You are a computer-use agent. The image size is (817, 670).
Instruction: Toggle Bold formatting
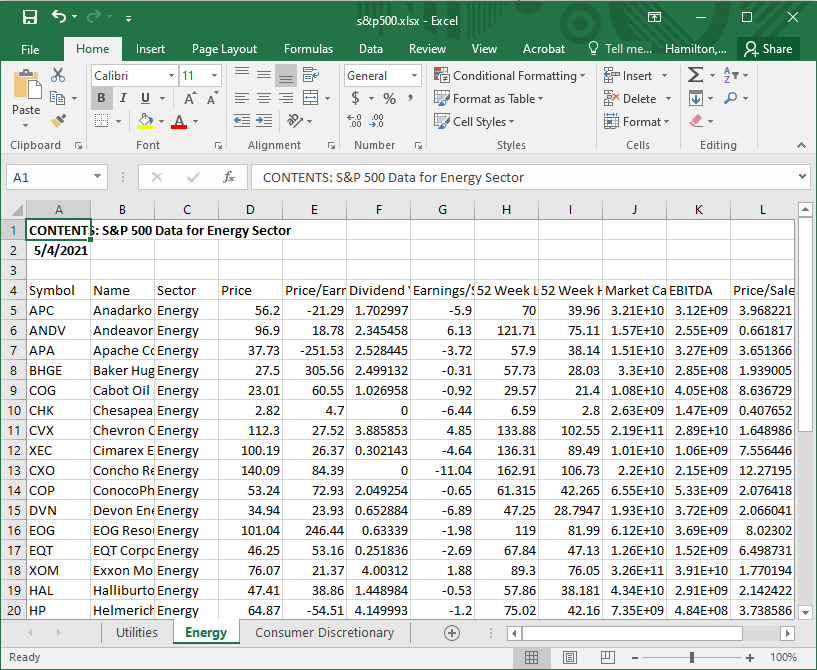click(x=101, y=99)
